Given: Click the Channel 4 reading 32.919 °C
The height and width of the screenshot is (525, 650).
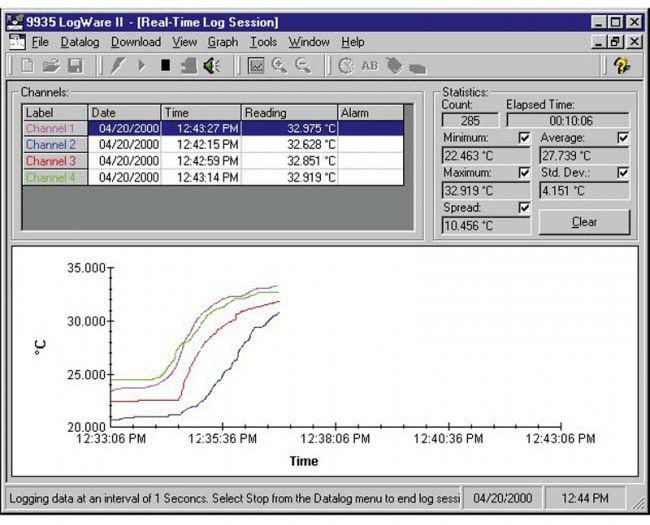Looking at the screenshot, I should 289,177.
